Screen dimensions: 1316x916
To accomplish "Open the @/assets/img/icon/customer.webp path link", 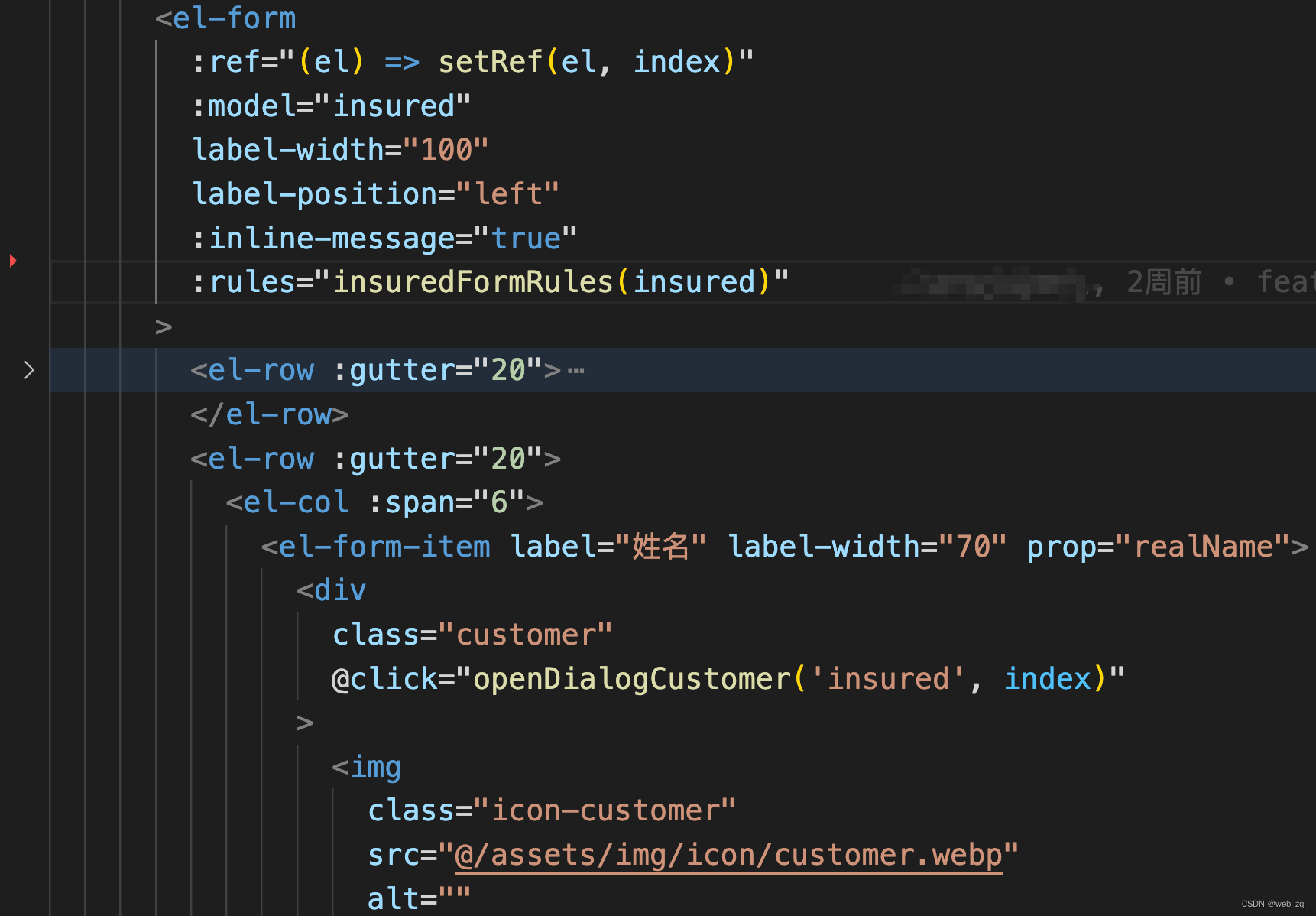I will click(x=729, y=855).
